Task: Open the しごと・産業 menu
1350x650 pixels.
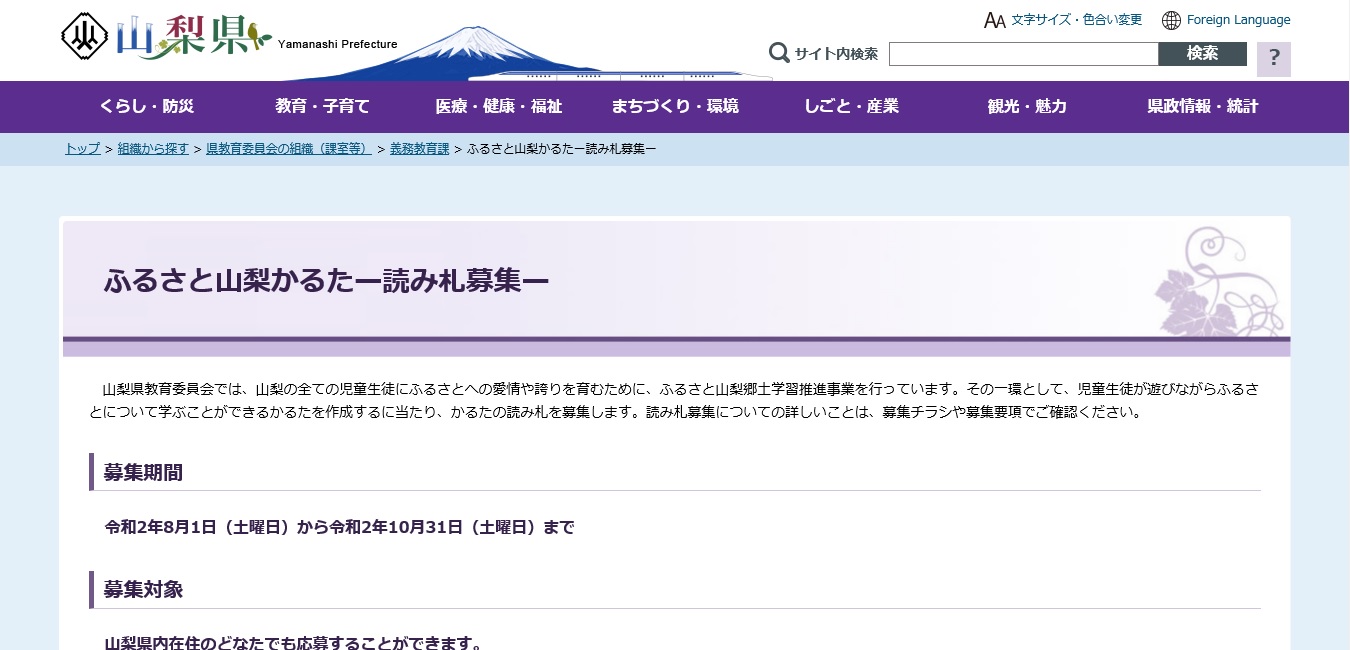Action: pos(851,106)
